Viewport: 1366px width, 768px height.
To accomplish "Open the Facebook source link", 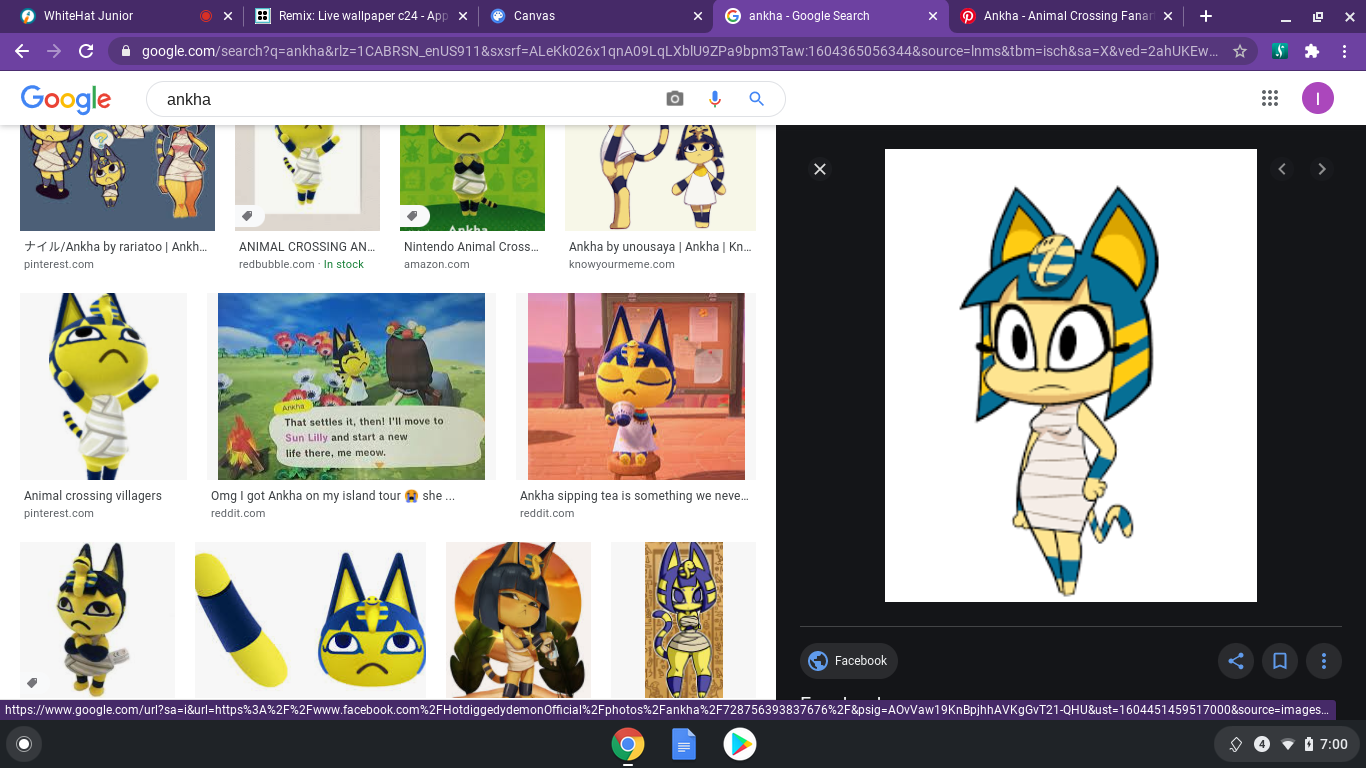I will 849,661.
